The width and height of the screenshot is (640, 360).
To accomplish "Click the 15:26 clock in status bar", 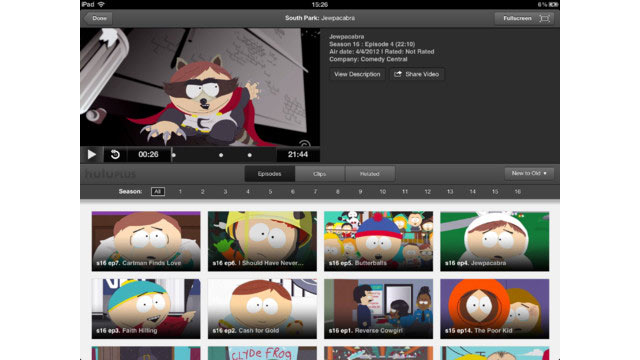I will 320,4.
